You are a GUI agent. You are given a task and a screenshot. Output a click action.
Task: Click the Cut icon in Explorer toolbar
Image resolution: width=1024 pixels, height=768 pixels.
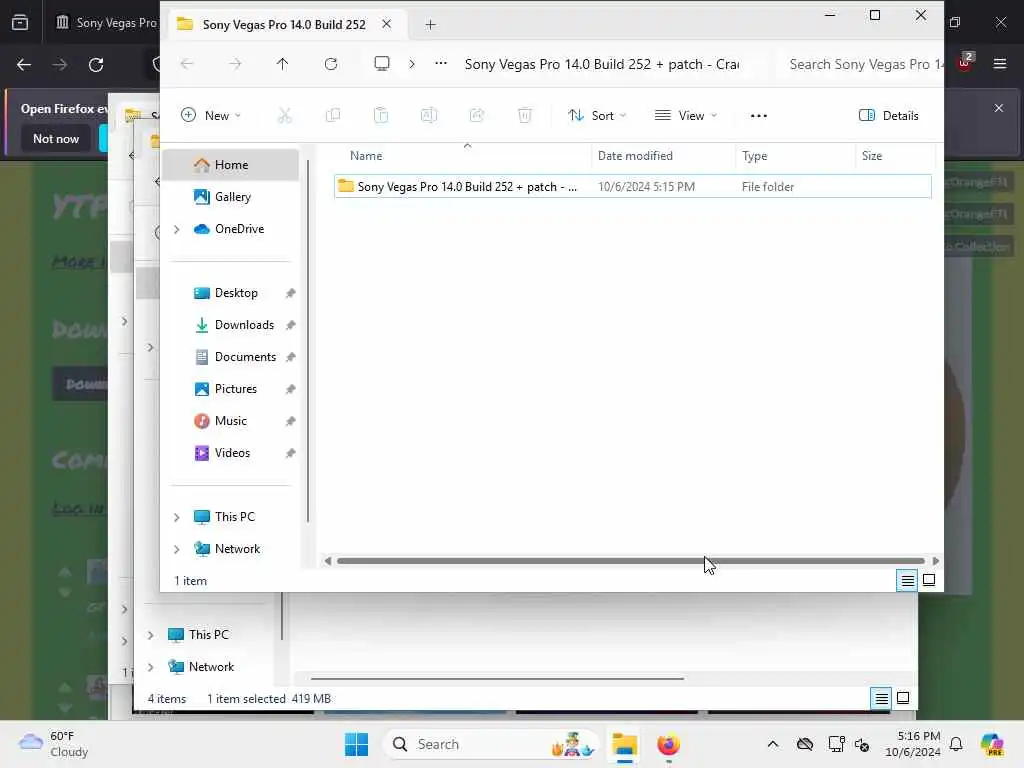click(x=284, y=116)
